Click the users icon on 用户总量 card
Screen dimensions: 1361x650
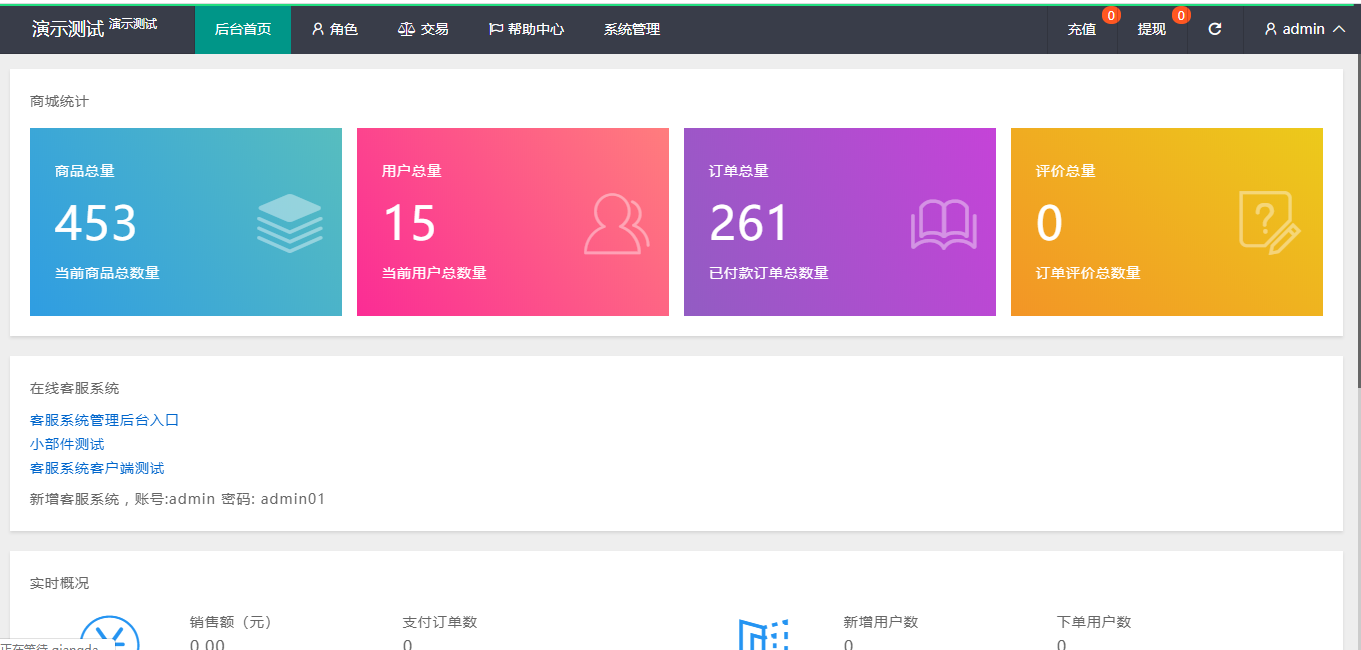pyautogui.click(x=616, y=223)
